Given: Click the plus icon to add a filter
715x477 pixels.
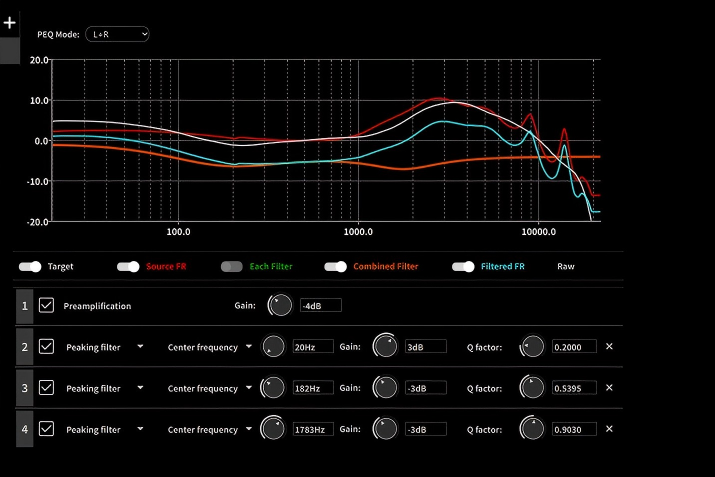Looking at the screenshot, I should click(x=10, y=22).
